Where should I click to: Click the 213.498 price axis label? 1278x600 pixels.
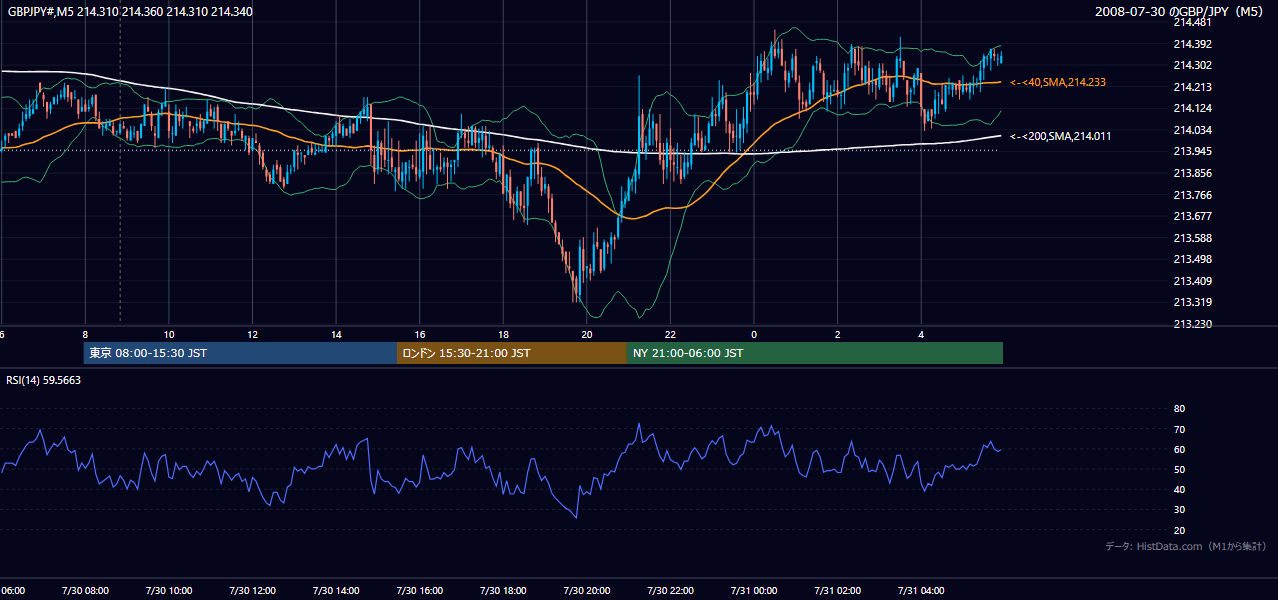pyautogui.click(x=1192, y=259)
